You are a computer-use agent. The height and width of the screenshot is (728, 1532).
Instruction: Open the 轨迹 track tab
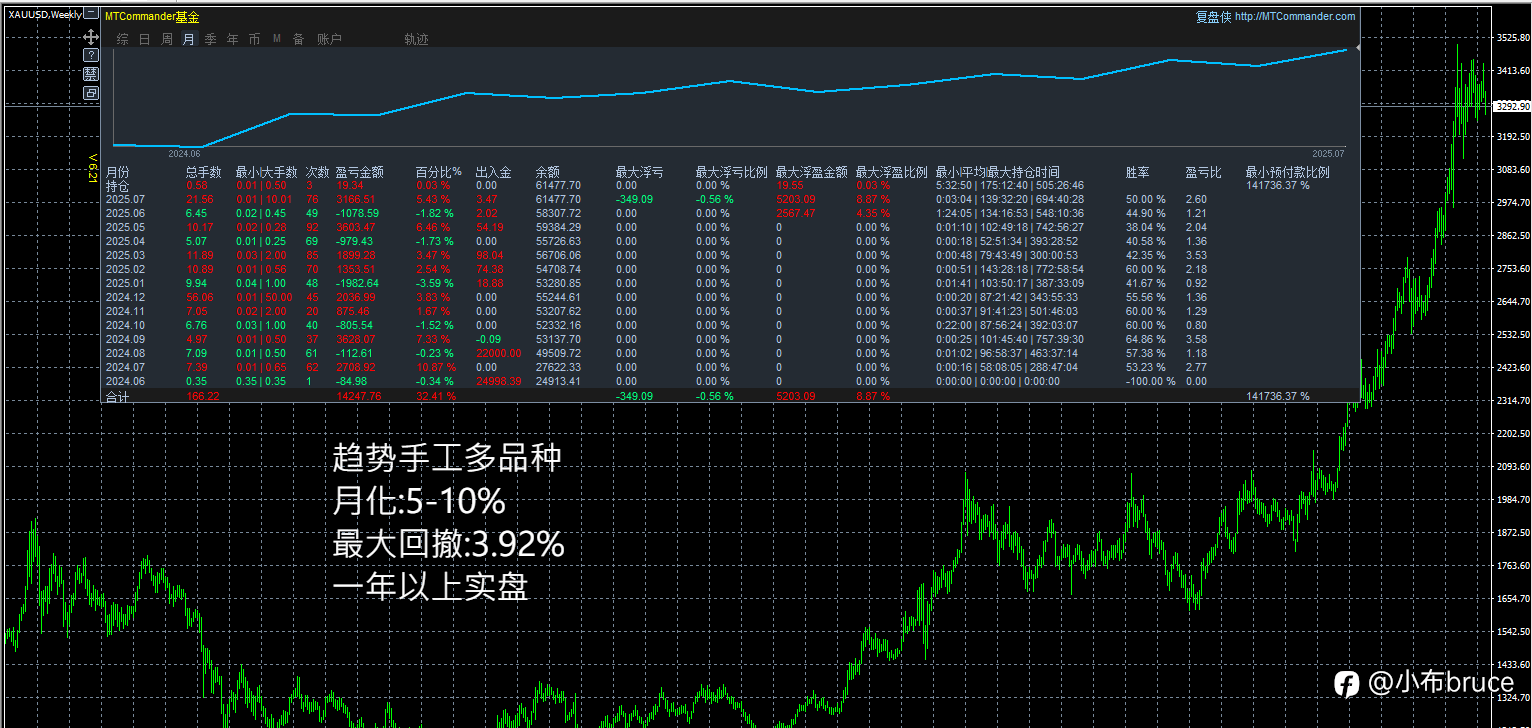pyautogui.click(x=416, y=39)
